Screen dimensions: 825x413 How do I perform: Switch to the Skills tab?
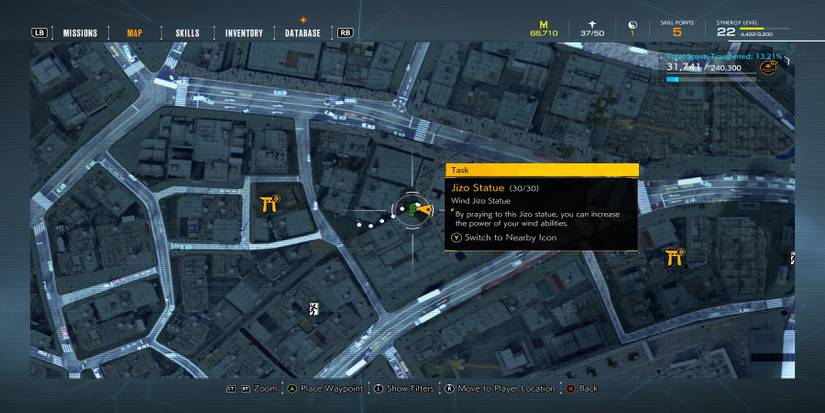click(187, 33)
